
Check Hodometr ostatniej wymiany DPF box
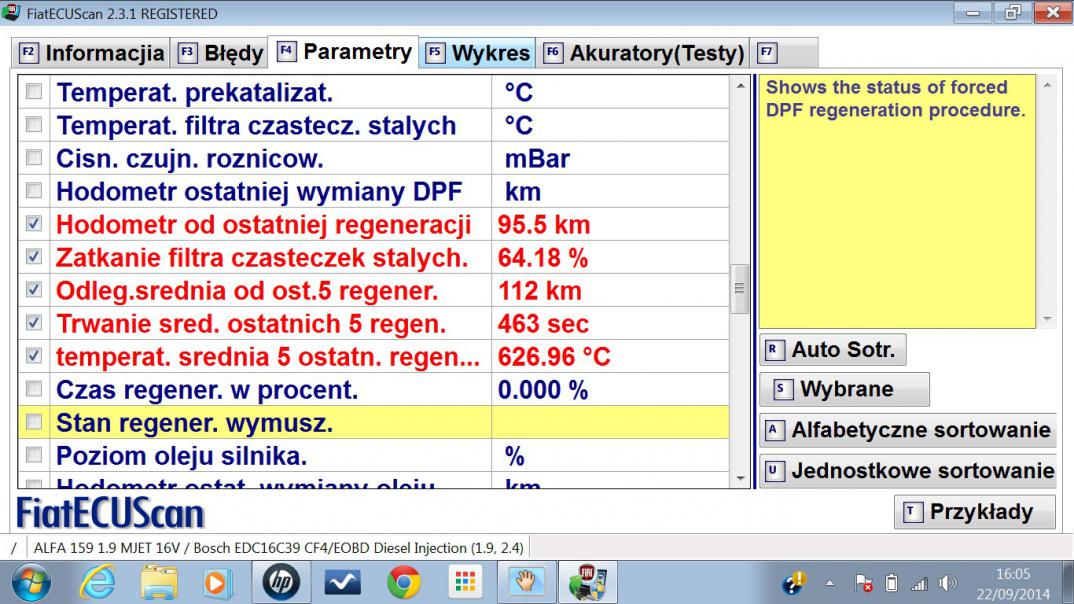click(x=34, y=190)
